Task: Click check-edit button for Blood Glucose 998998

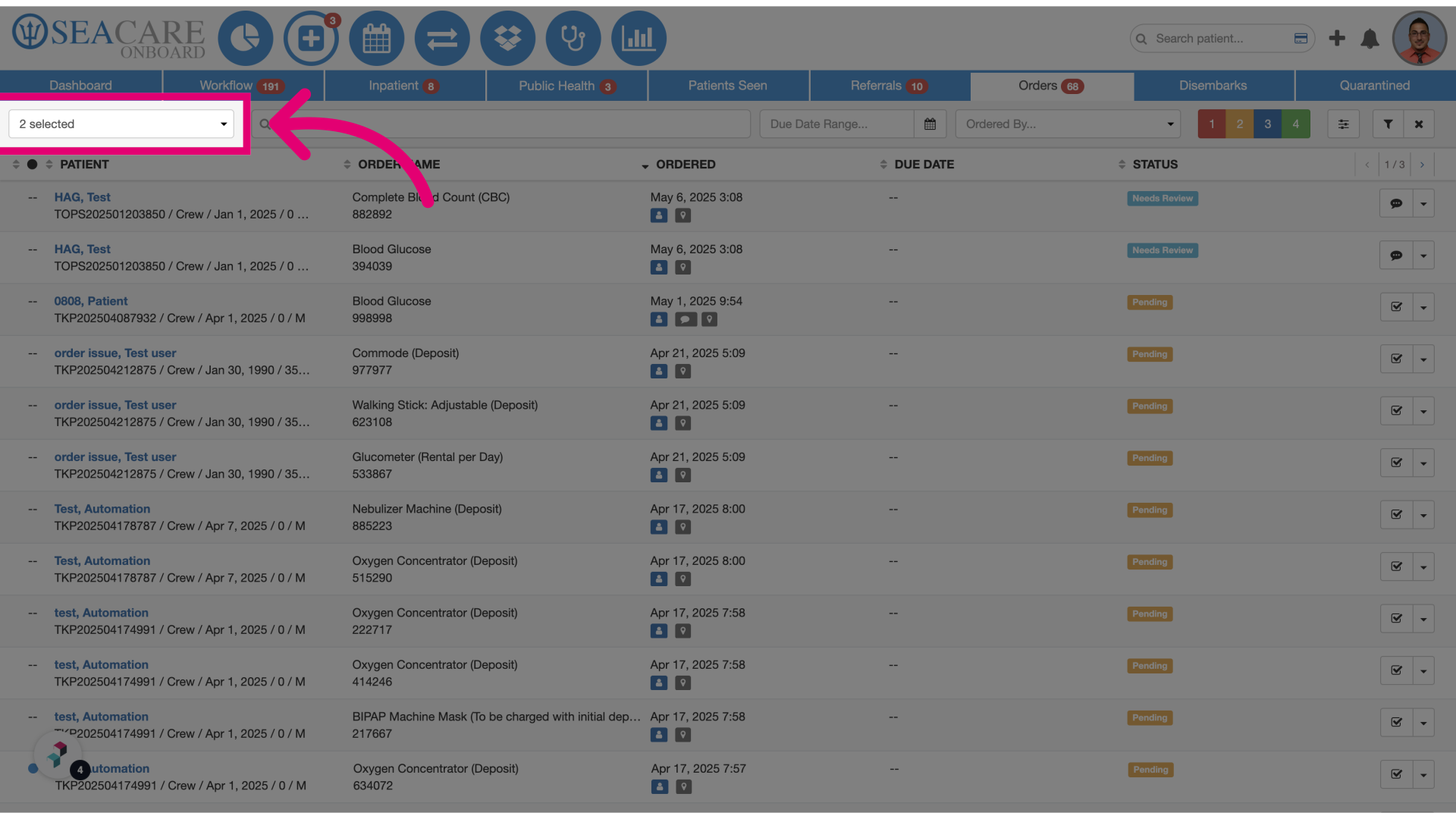Action: [x=1396, y=307]
